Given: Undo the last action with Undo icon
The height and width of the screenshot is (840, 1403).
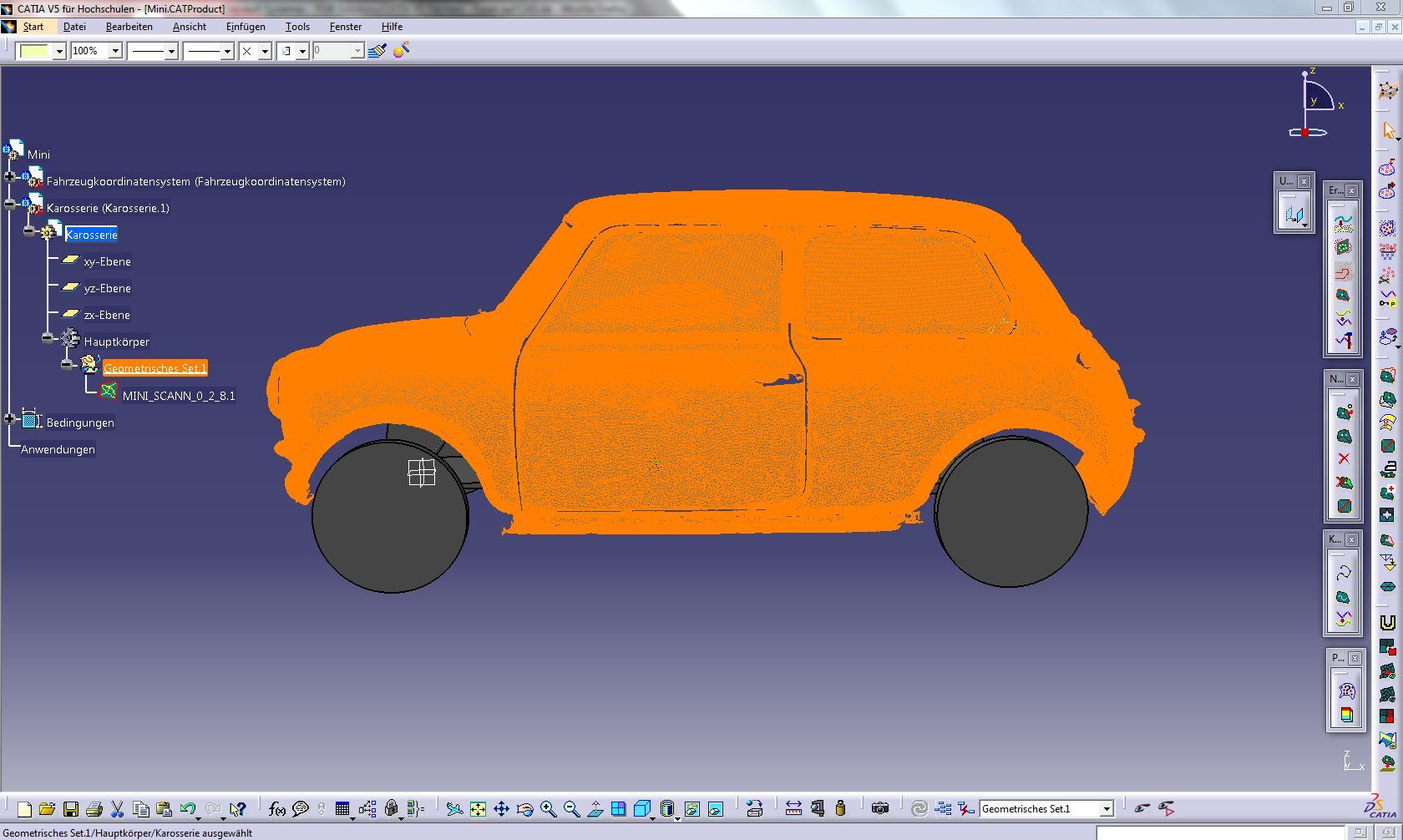Looking at the screenshot, I should click(188, 808).
